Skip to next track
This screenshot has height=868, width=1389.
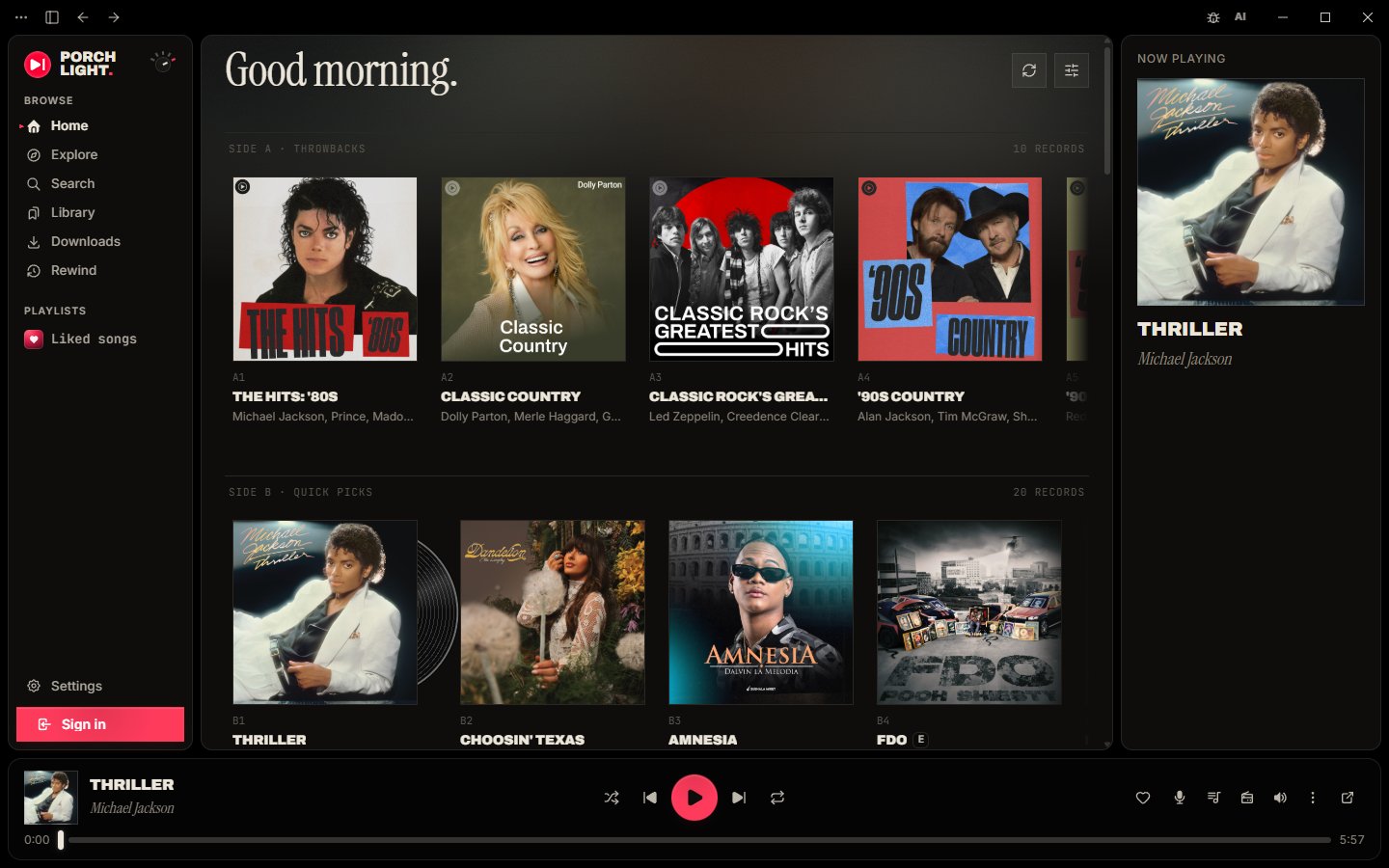pyautogui.click(x=739, y=798)
